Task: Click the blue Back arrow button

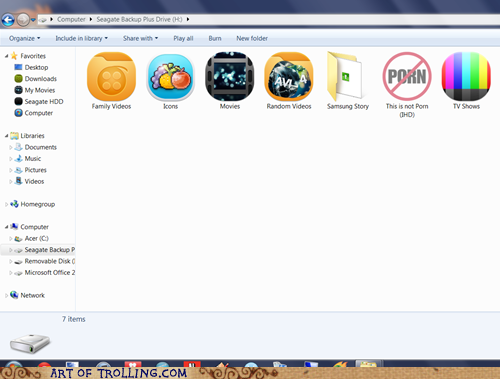Action: tap(8, 20)
